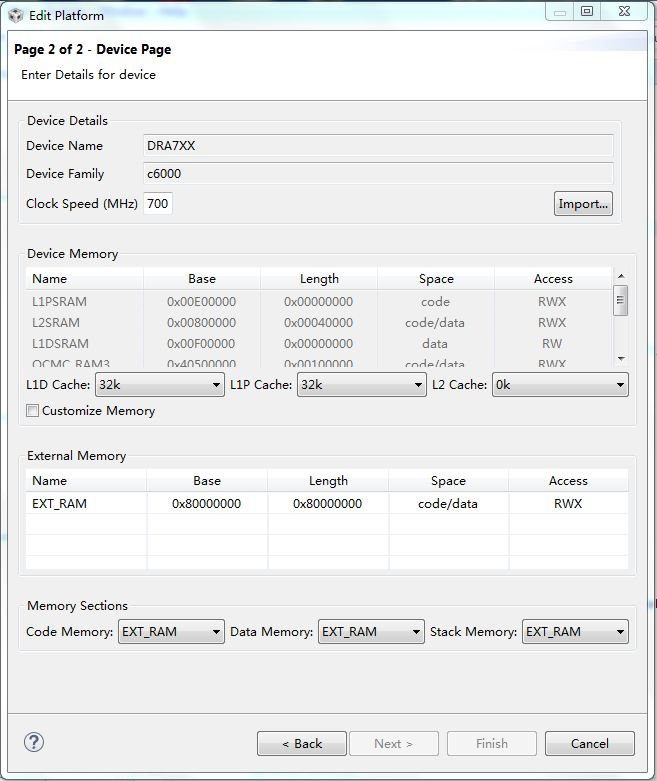The height and width of the screenshot is (781, 657).
Task: Click the disabled Finish button
Action: coord(492,743)
